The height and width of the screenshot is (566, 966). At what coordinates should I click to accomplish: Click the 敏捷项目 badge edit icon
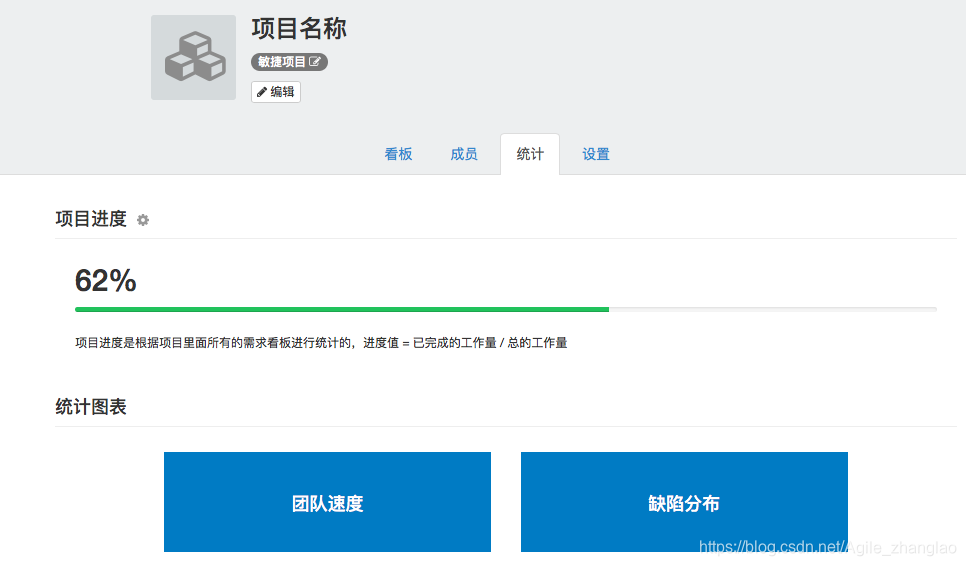pyautogui.click(x=315, y=62)
